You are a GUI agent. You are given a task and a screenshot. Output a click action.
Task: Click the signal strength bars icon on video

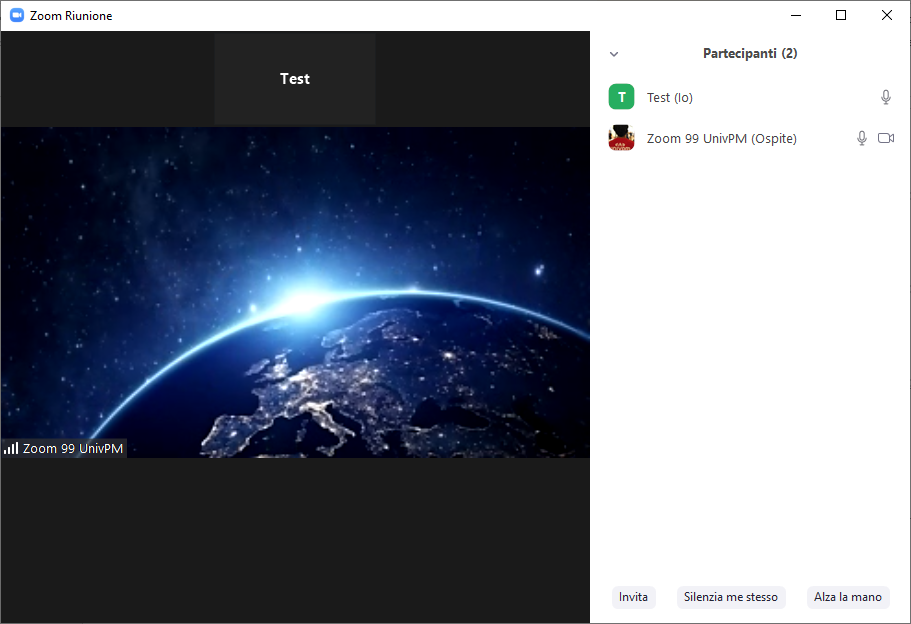(x=11, y=448)
